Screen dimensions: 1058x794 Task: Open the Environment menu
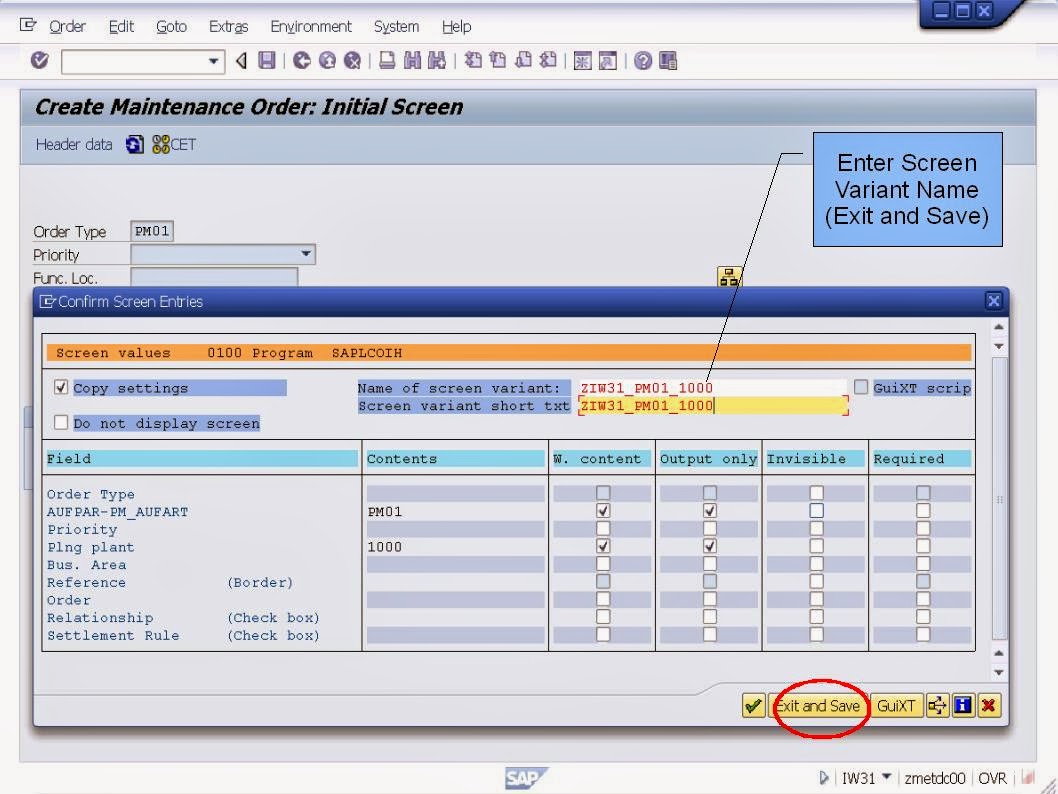[x=311, y=27]
